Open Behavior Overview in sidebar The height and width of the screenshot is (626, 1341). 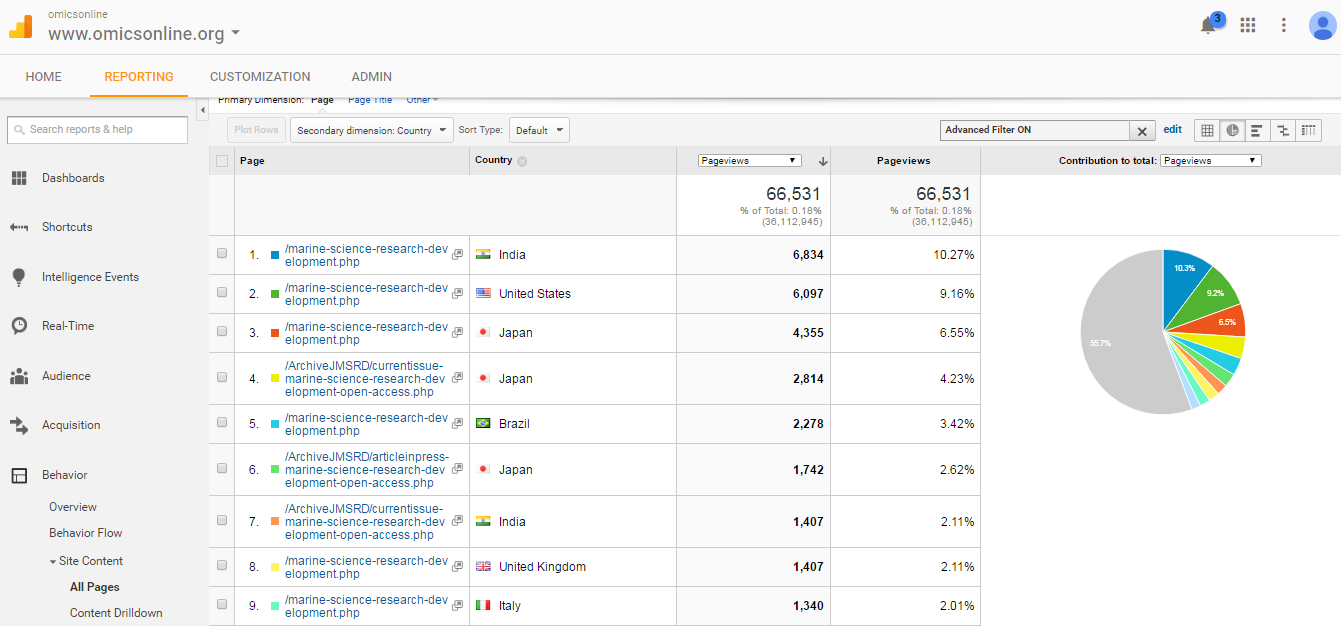[x=73, y=507]
